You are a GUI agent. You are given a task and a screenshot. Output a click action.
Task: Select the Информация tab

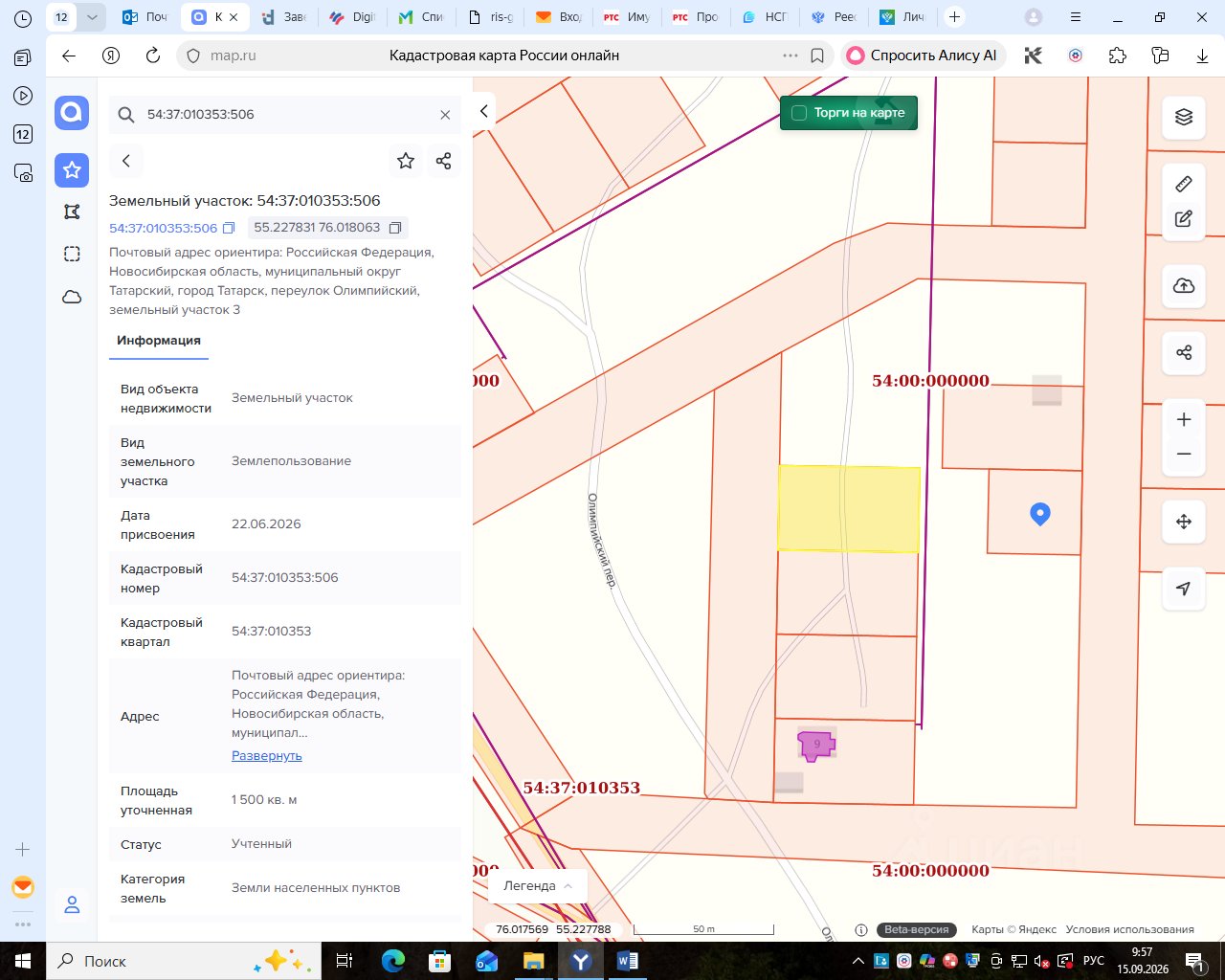[x=159, y=341]
